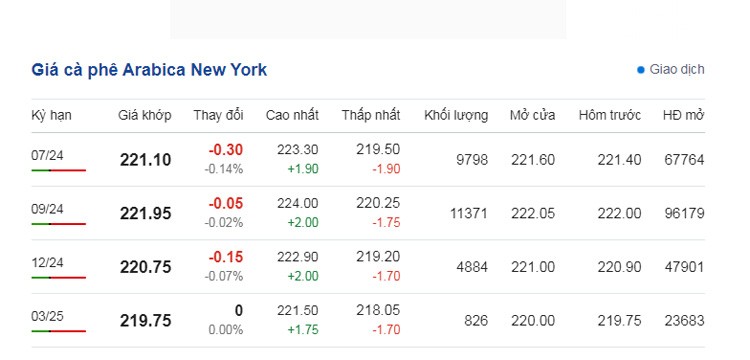The height and width of the screenshot is (360, 750).
Task: Click the range bar under 12/24
Action: click(59, 277)
